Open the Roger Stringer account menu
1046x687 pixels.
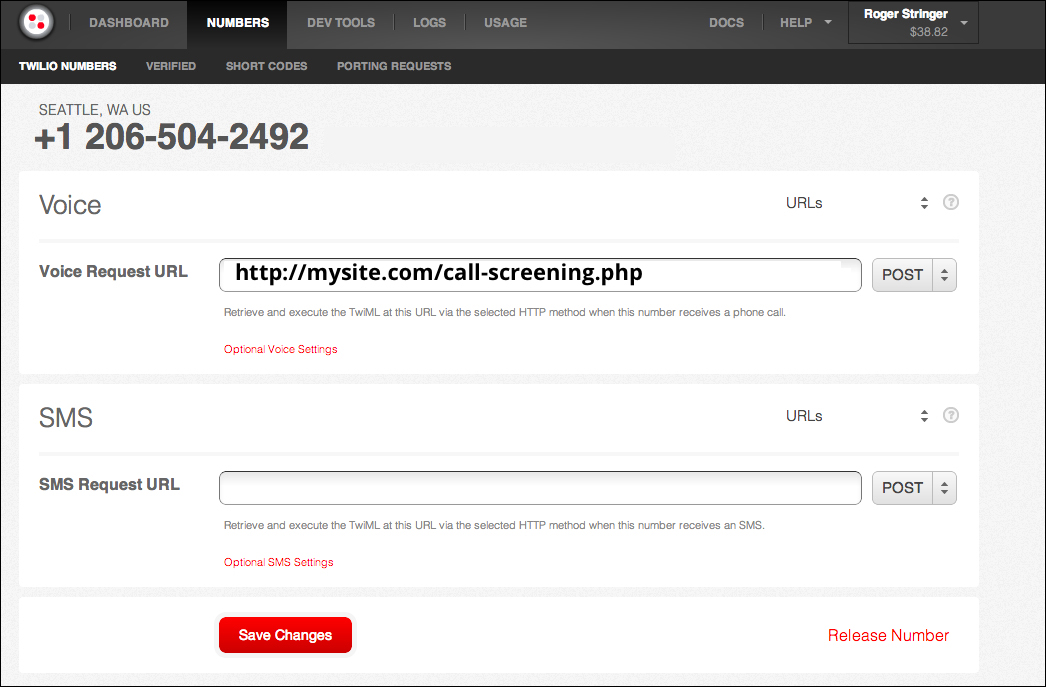[912, 23]
